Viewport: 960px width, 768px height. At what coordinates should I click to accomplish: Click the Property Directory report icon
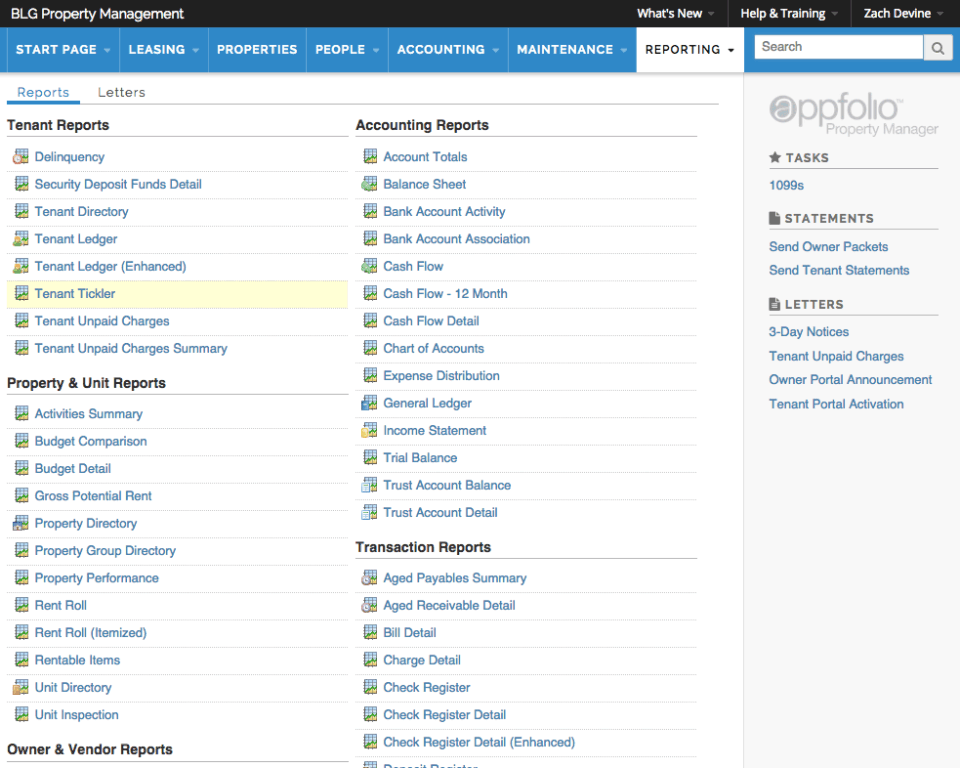pos(21,523)
